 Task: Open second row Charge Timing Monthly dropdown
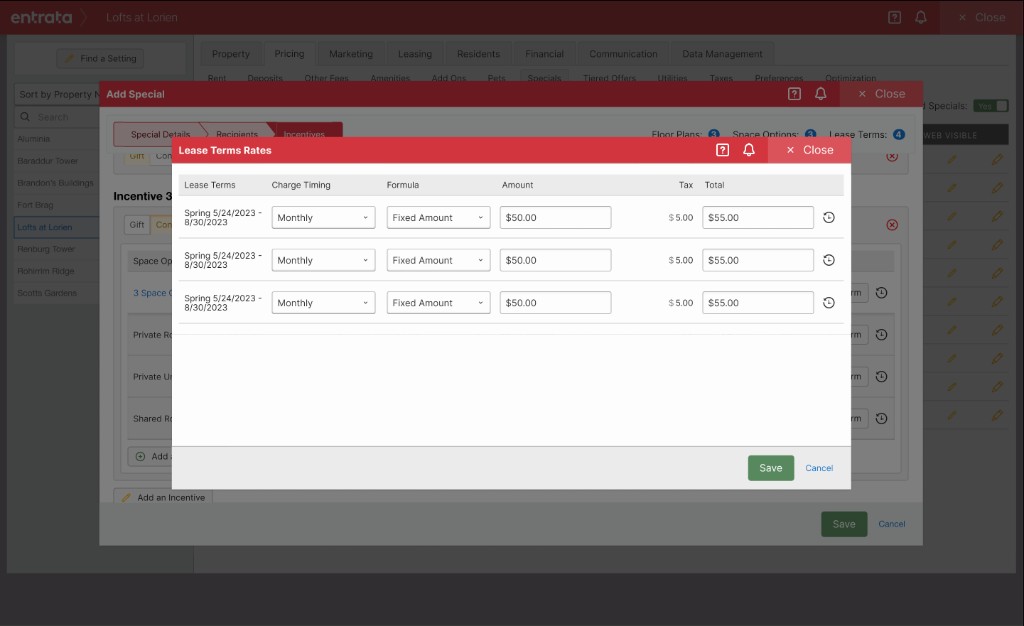323,260
